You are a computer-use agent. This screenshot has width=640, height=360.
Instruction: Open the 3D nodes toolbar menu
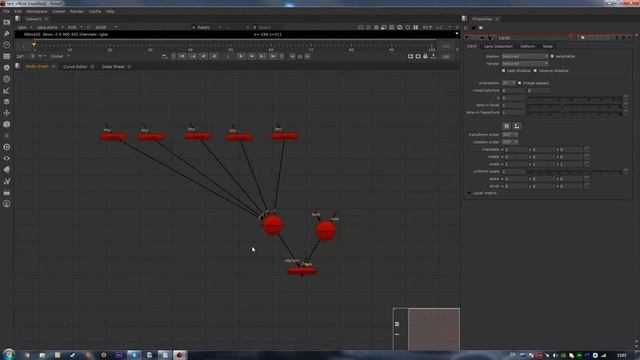pos(7,124)
